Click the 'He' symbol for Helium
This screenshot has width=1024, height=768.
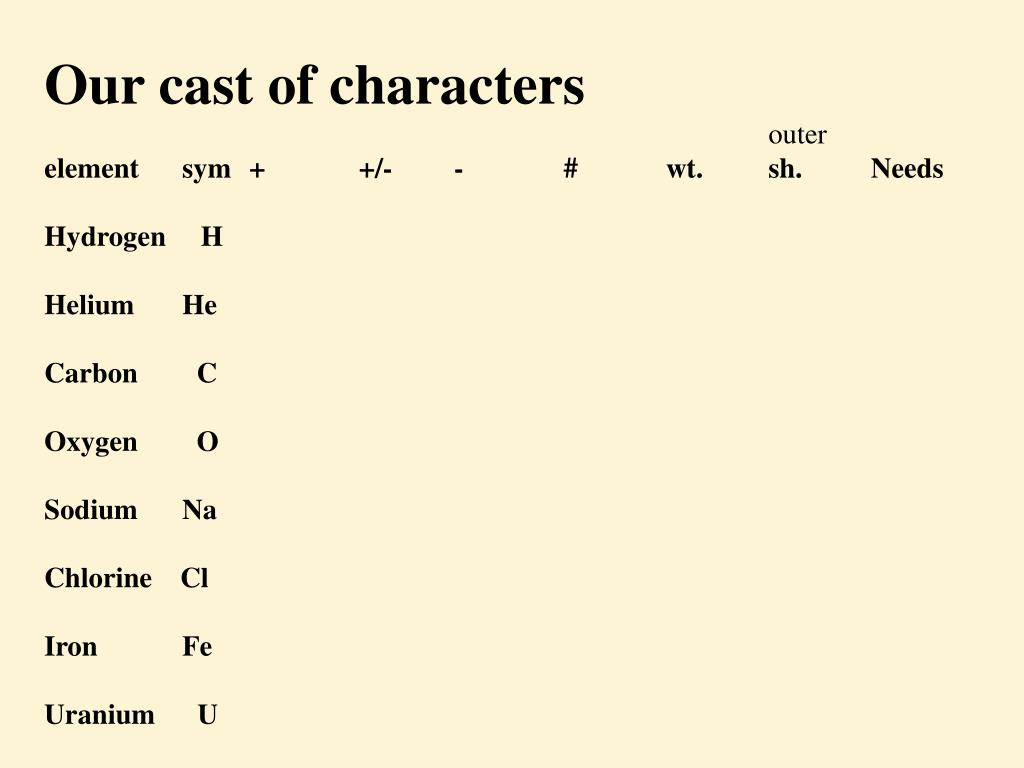point(199,305)
